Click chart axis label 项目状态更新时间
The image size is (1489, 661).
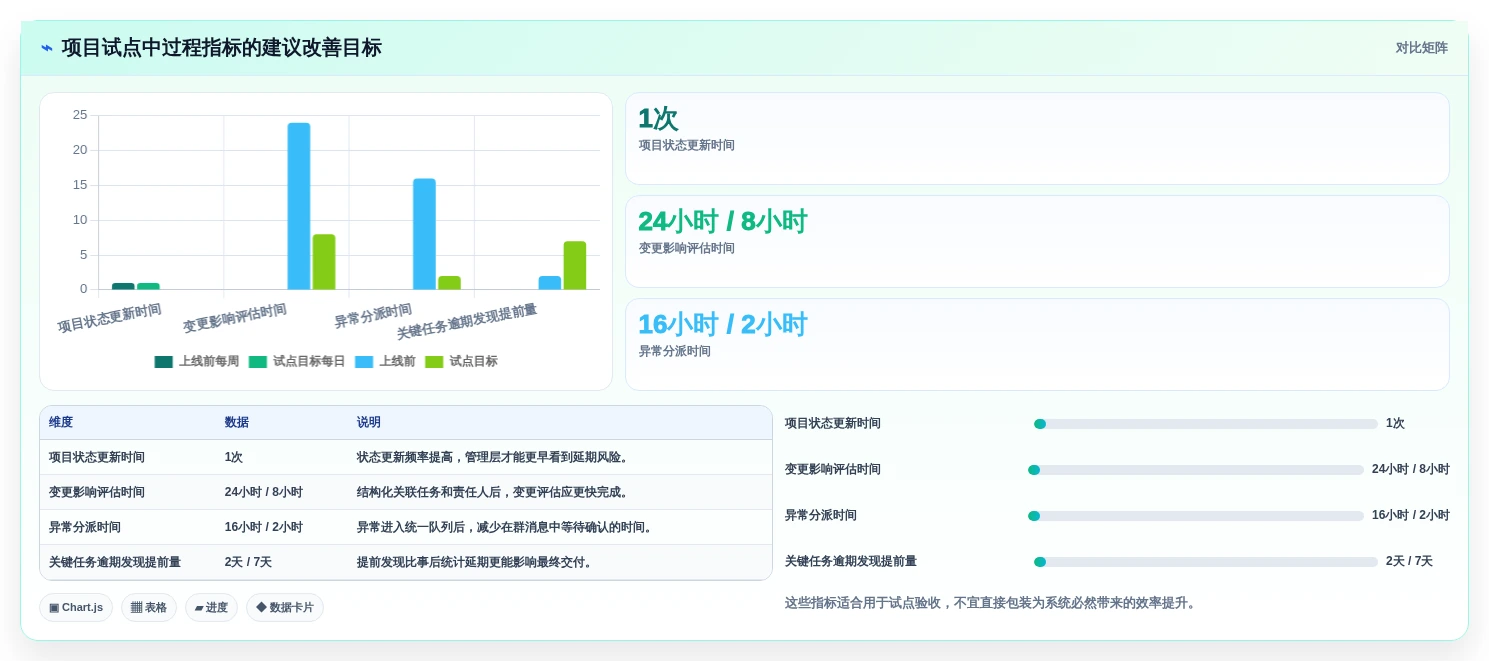(109, 318)
